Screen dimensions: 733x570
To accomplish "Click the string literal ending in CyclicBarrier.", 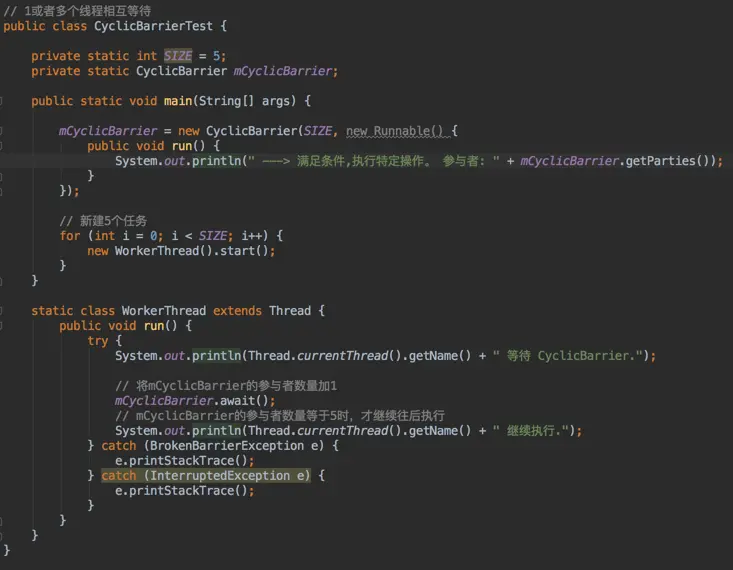I will [568, 356].
